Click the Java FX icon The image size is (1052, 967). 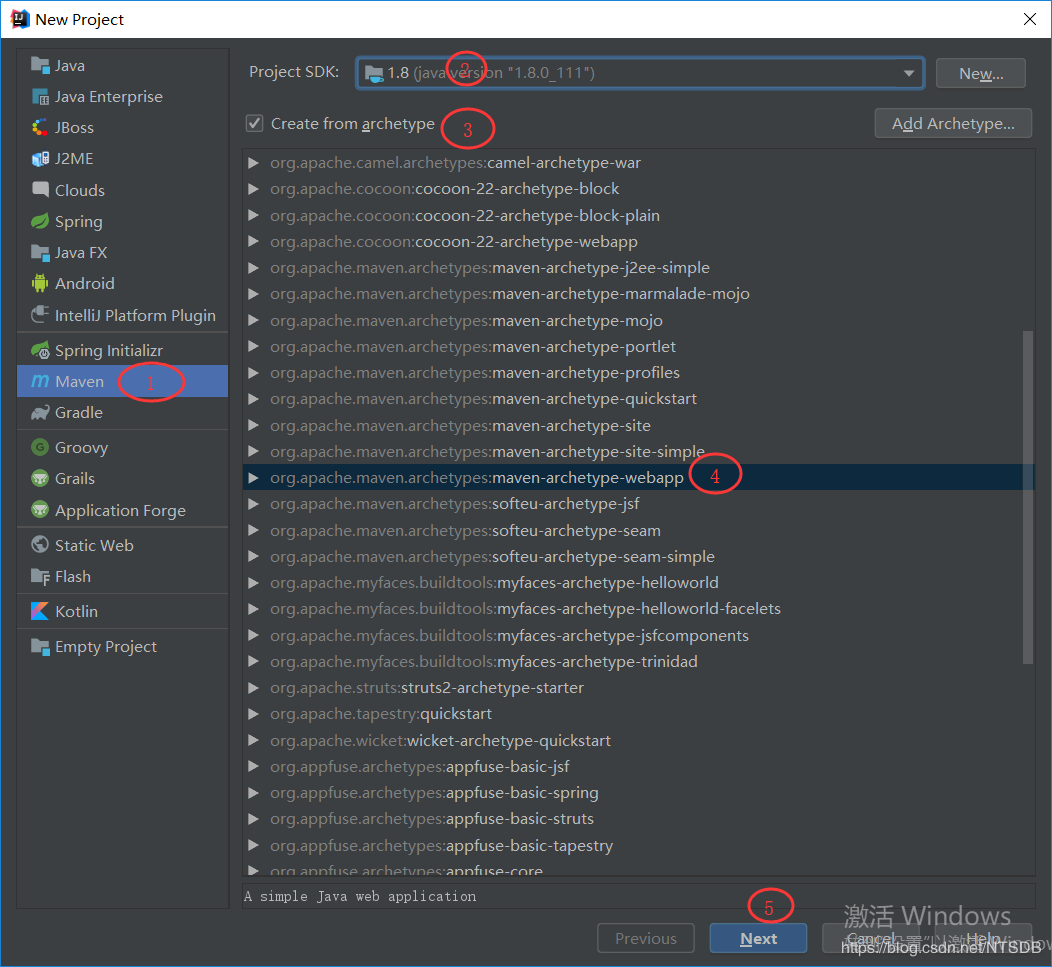(40, 252)
